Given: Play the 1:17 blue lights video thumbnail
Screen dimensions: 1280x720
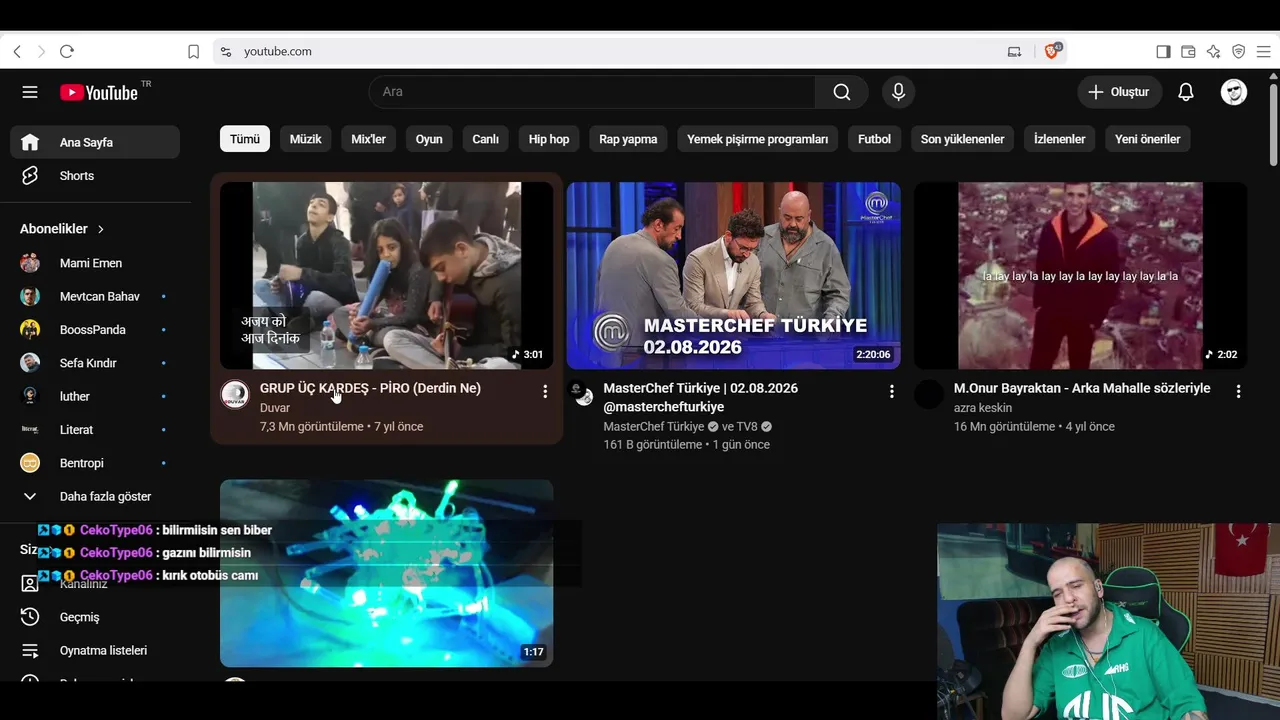Looking at the screenshot, I should (x=386, y=573).
